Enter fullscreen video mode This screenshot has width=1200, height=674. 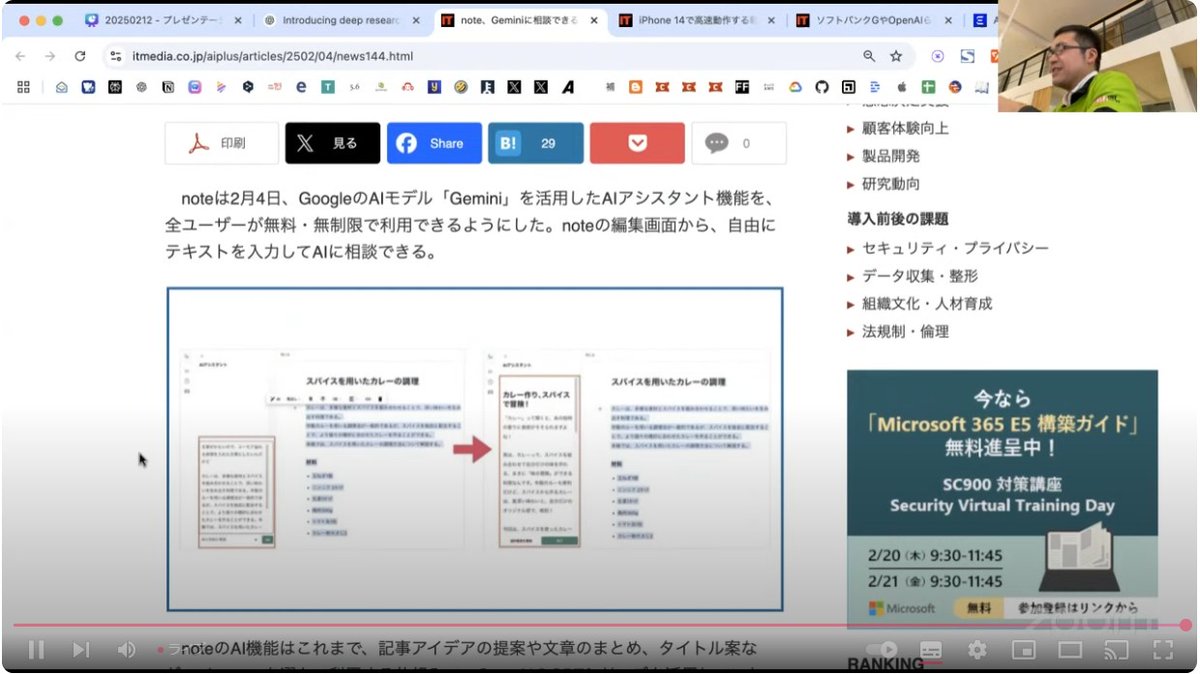click(1162, 650)
